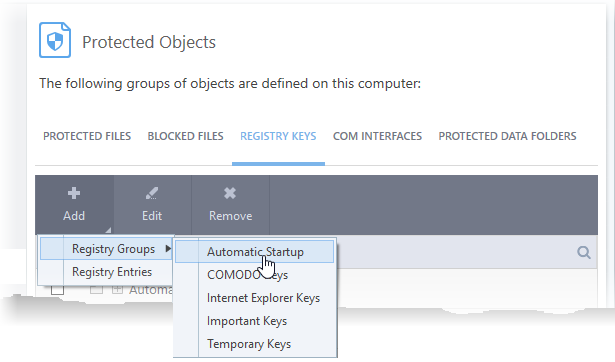Screen dimensions: 615x362
Task: Open the Add button dropdown corner arrow
Action: click(x=108, y=230)
